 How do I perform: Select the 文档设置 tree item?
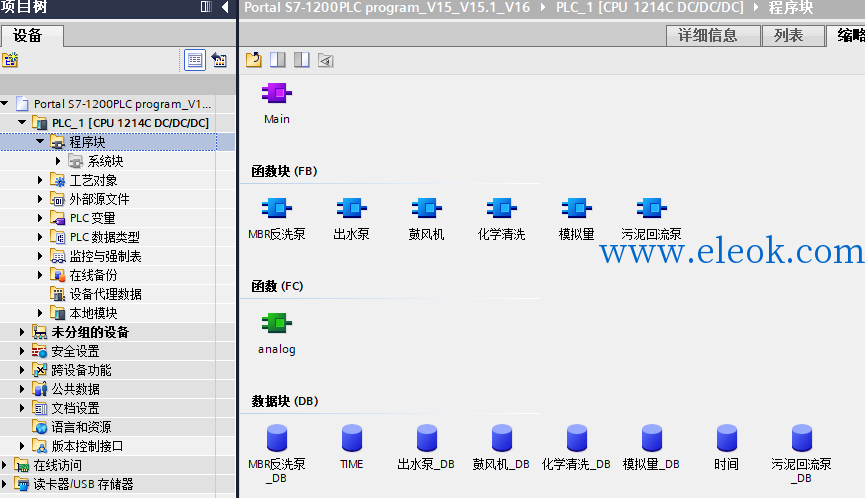75,408
